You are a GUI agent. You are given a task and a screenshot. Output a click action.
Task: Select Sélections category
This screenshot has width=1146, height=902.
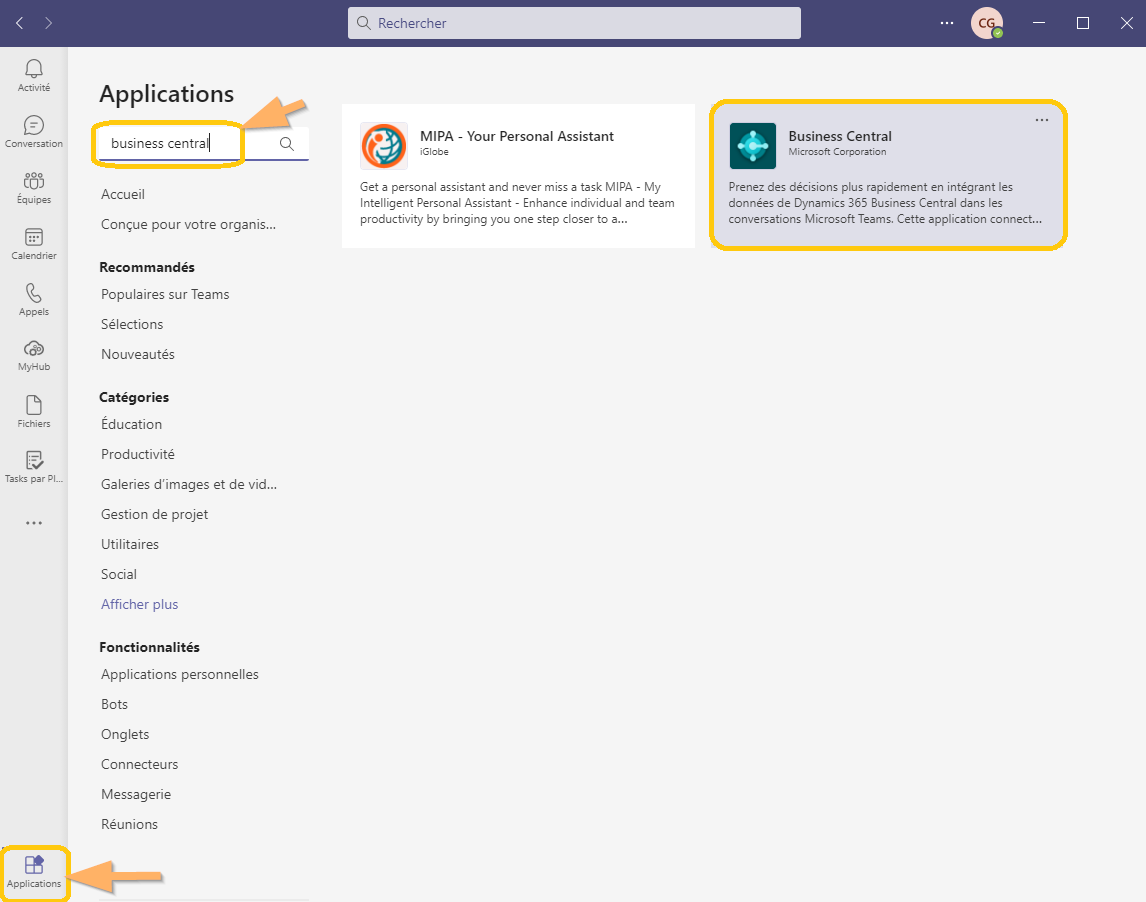pos(132,325)
